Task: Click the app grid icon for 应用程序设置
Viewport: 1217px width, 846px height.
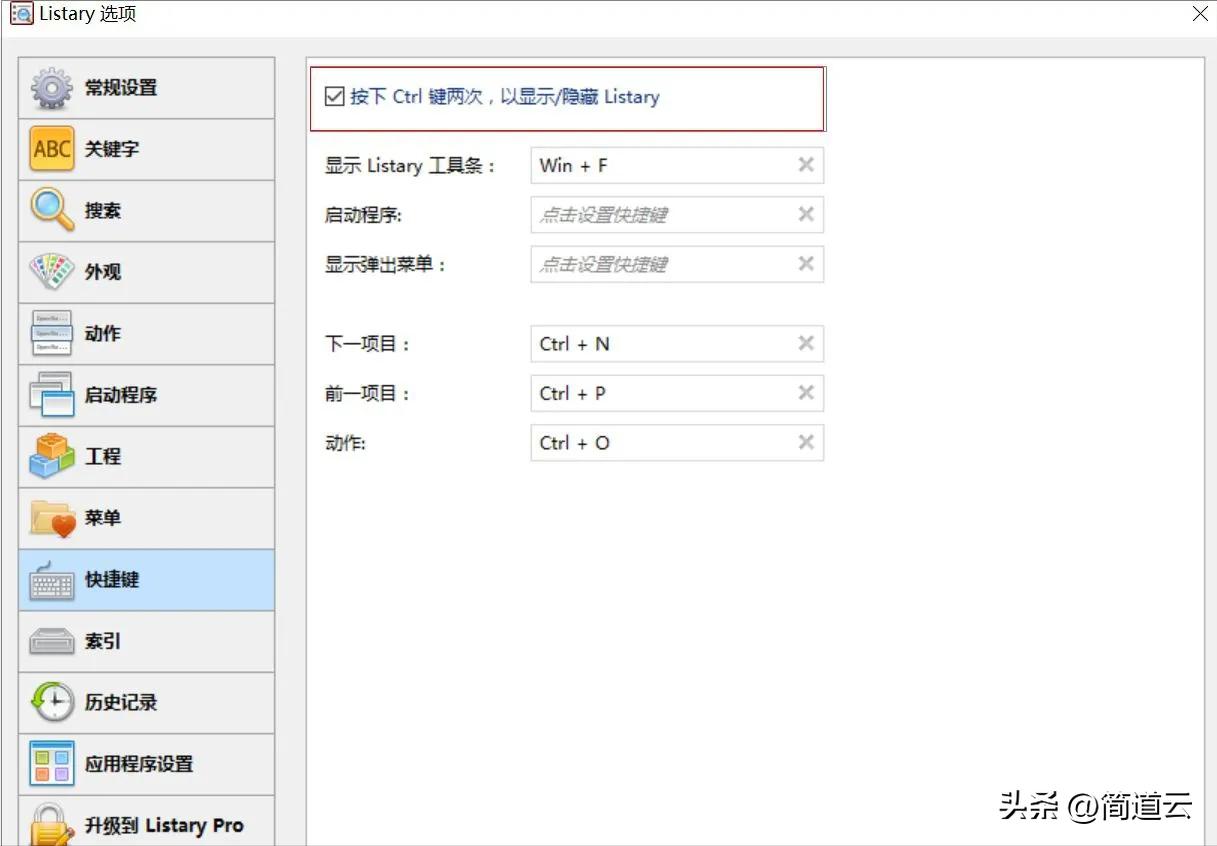Action: point(51,764)
